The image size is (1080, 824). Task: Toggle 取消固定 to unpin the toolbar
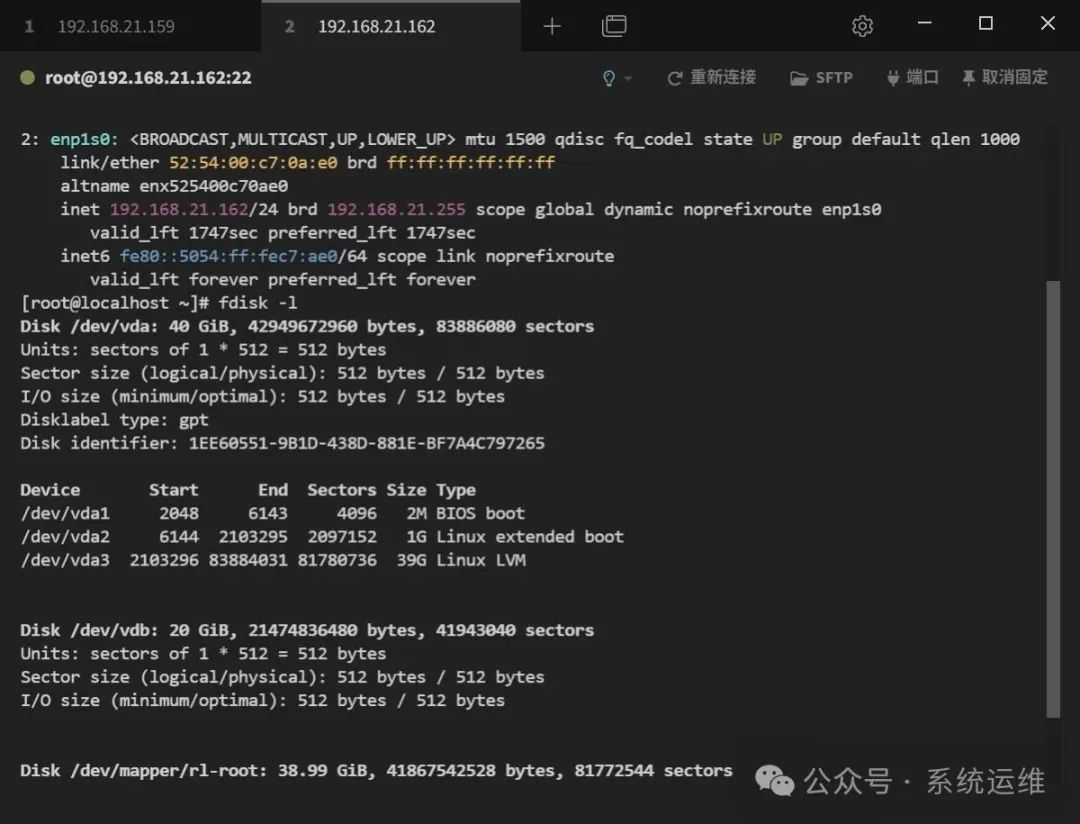tap(1004, 78)
